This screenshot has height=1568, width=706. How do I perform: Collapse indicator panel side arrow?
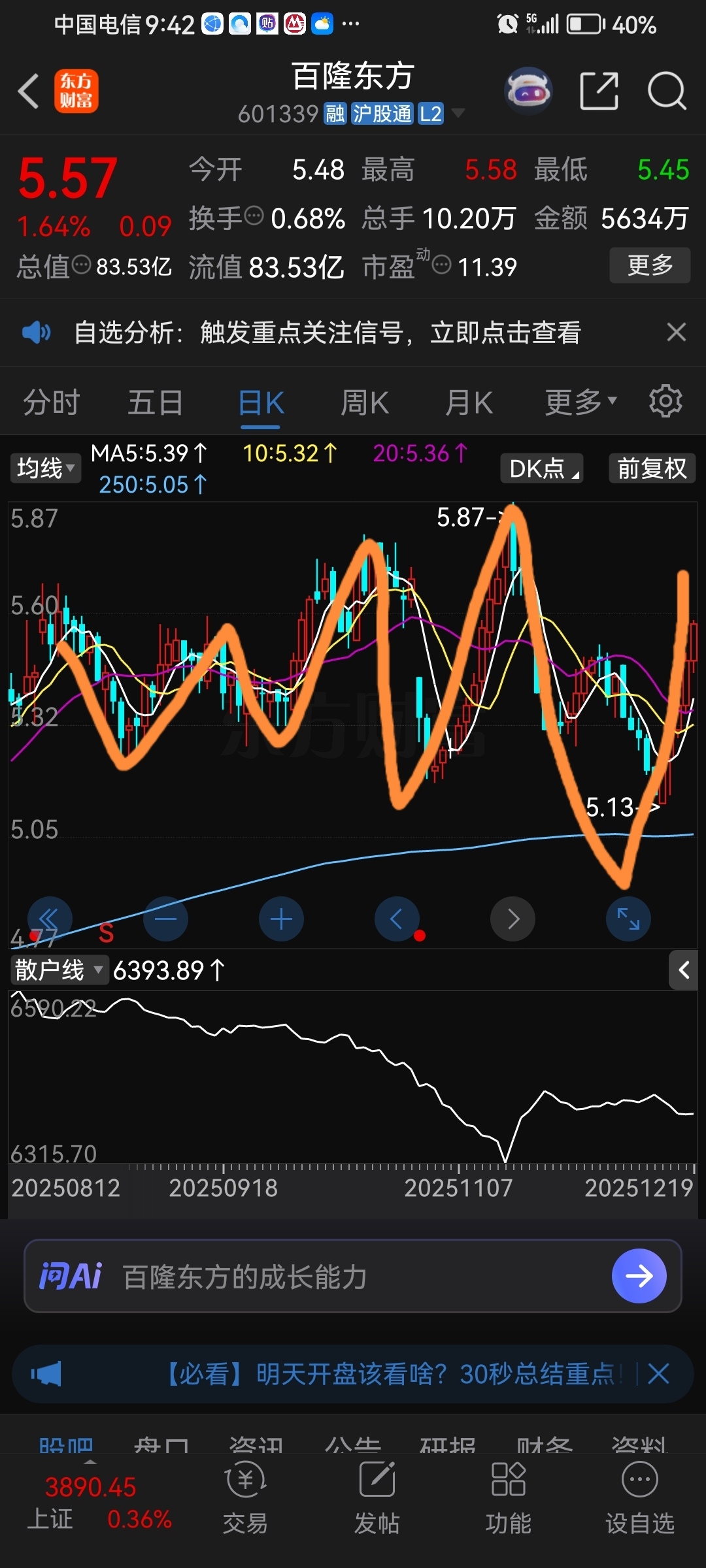pyautogui.click(x=684, y=970)
